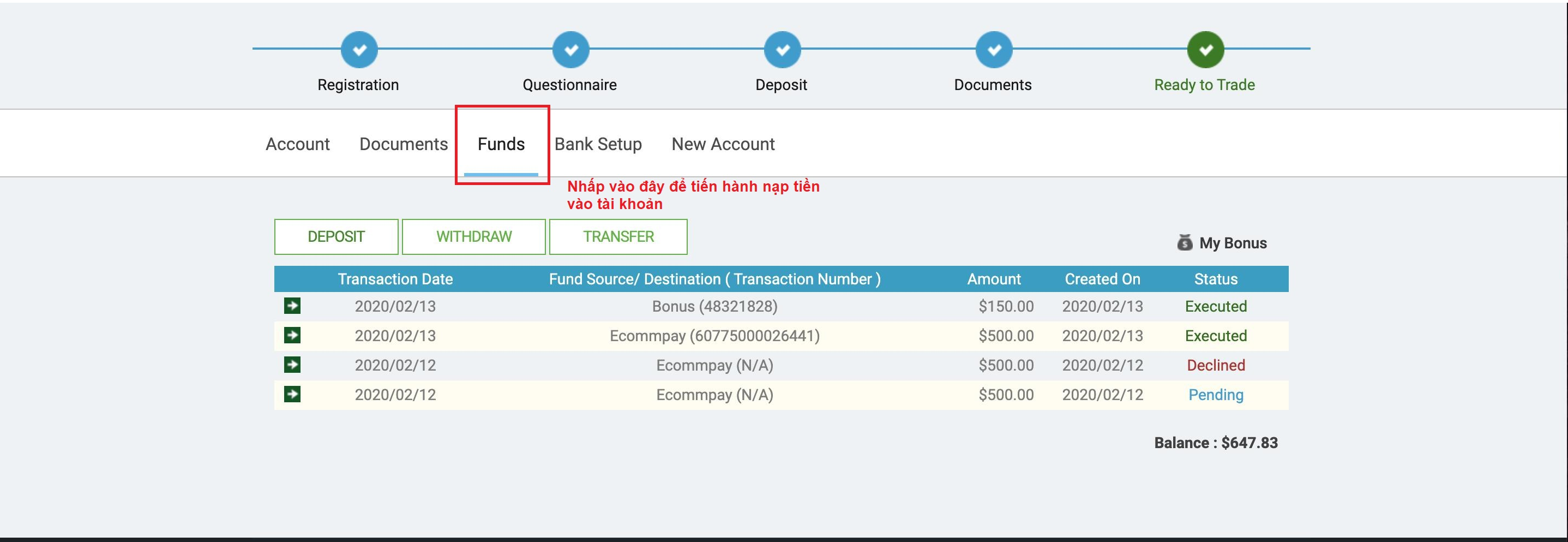This screenshot has height=542, width=1568.
Task: Click the Deposit step checkmark circle
Action: [782, 49]
